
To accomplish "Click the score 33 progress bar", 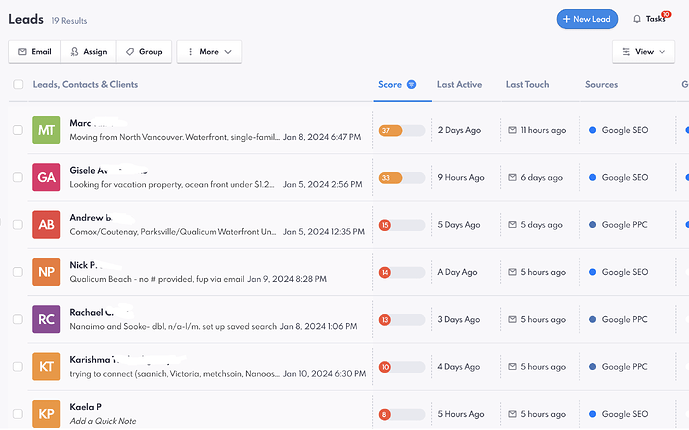I will point(402,178).
